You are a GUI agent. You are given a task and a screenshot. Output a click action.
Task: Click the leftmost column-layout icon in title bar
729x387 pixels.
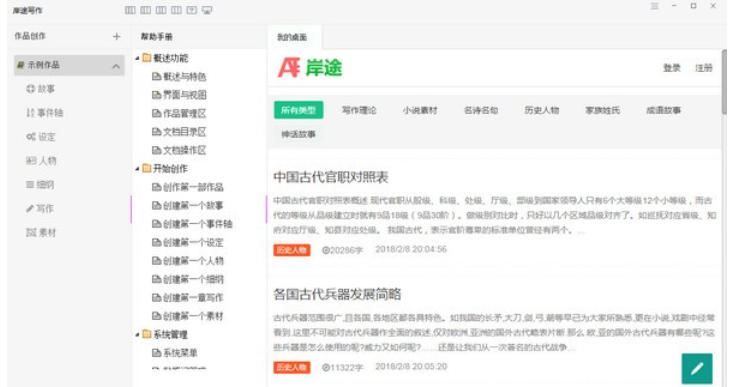[130, 10]
